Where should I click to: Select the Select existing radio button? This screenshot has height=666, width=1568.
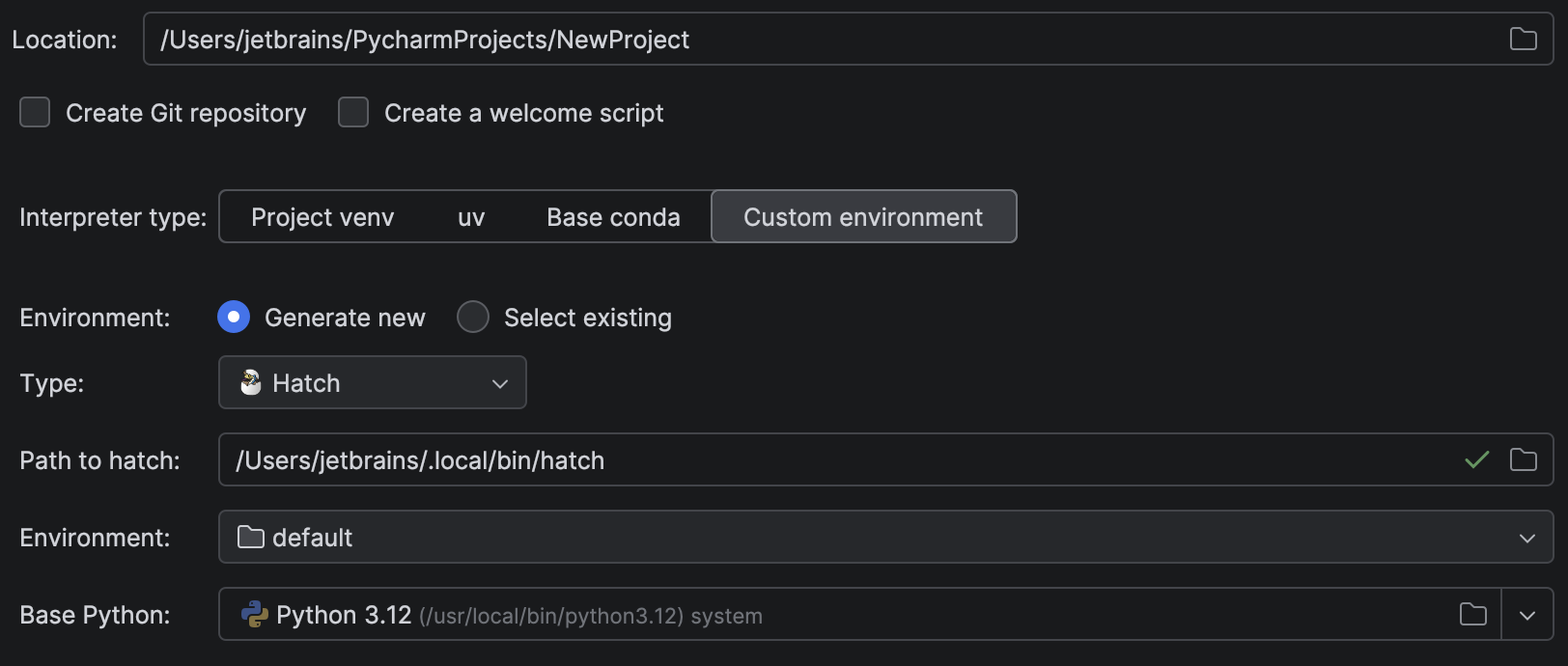(x=473, y=317)
